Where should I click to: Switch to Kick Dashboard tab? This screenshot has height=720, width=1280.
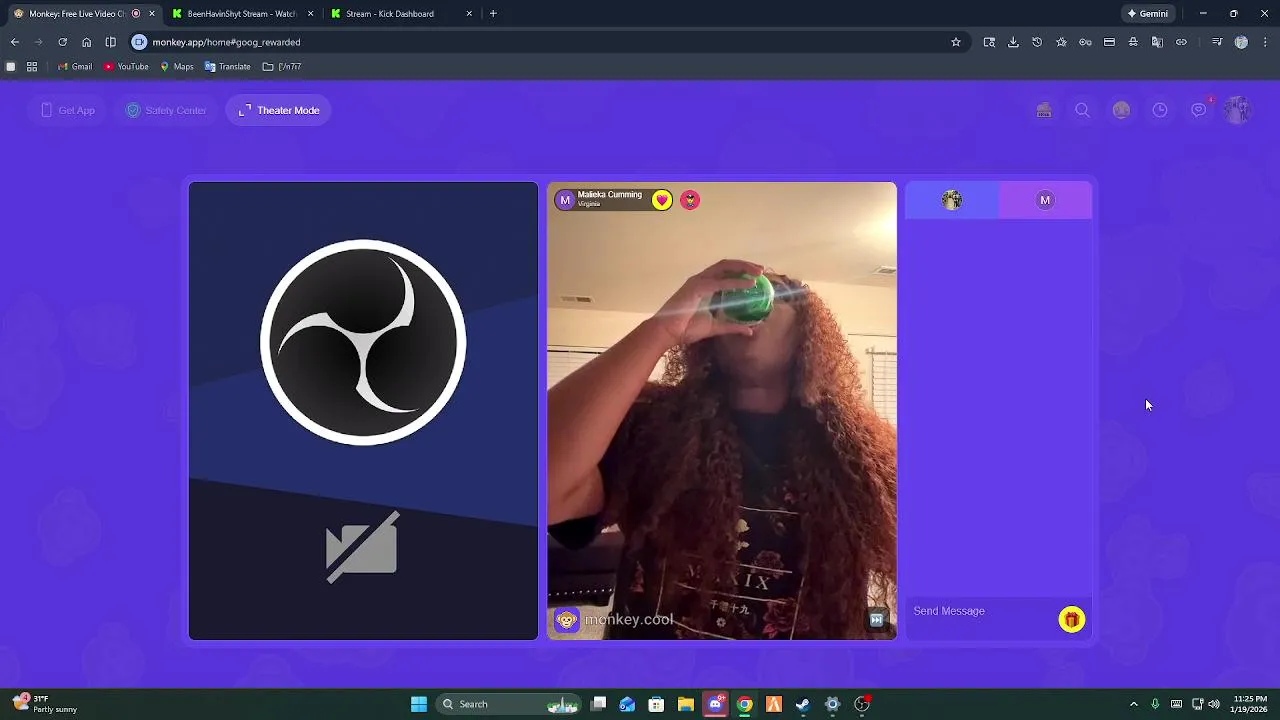400,14
